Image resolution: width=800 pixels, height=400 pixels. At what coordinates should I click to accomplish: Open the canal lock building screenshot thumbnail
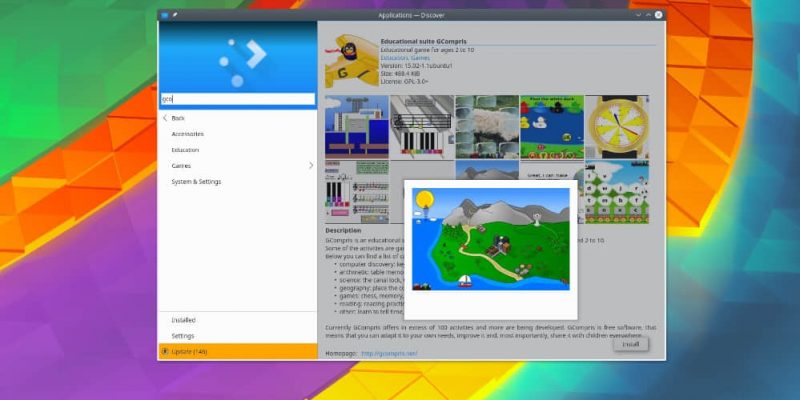pyautogui.click(x=357, y=127)
